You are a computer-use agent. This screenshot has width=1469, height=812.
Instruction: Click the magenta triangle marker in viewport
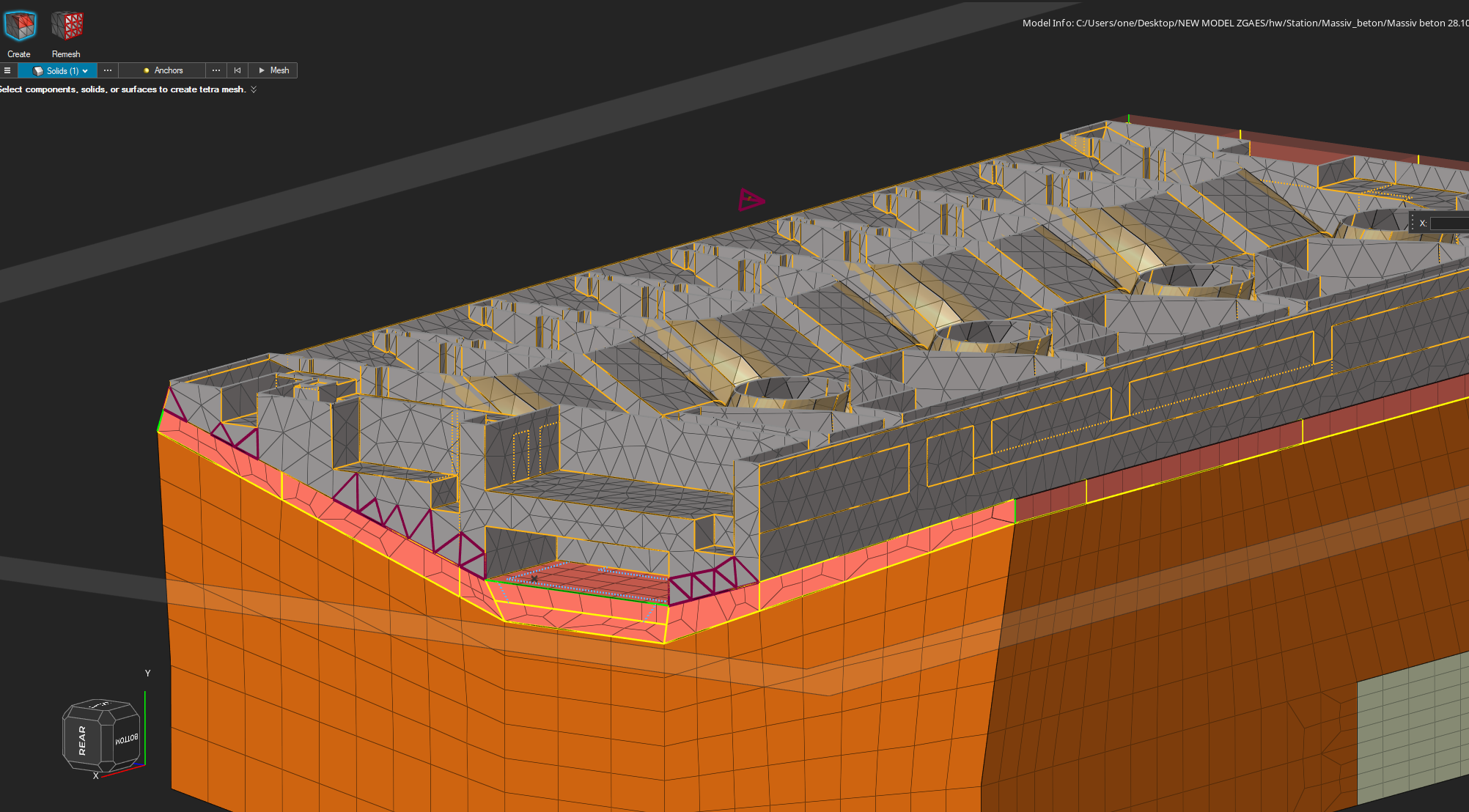click(750, 199)
